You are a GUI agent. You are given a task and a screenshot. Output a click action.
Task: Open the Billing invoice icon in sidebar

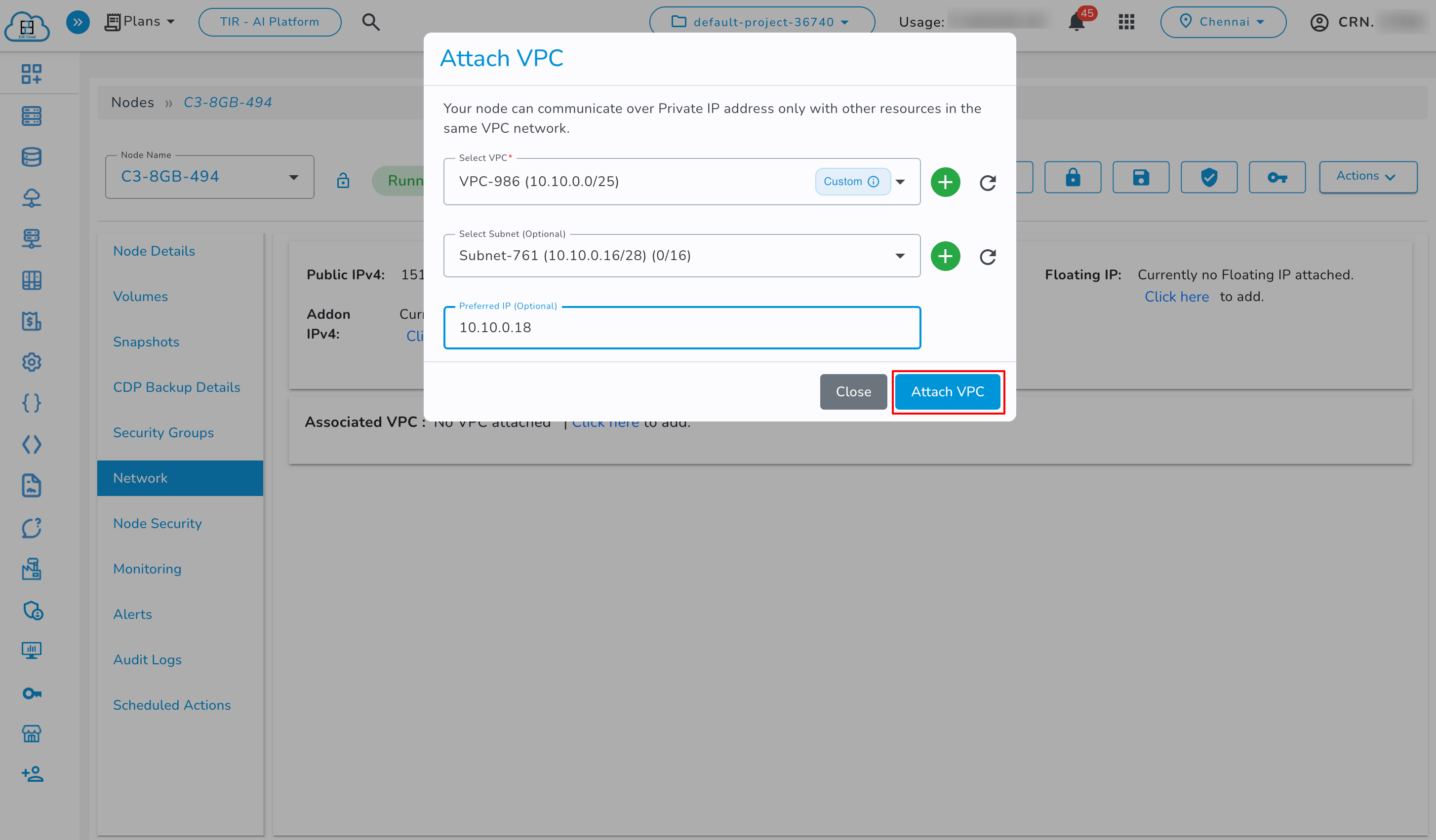point(31,321)
